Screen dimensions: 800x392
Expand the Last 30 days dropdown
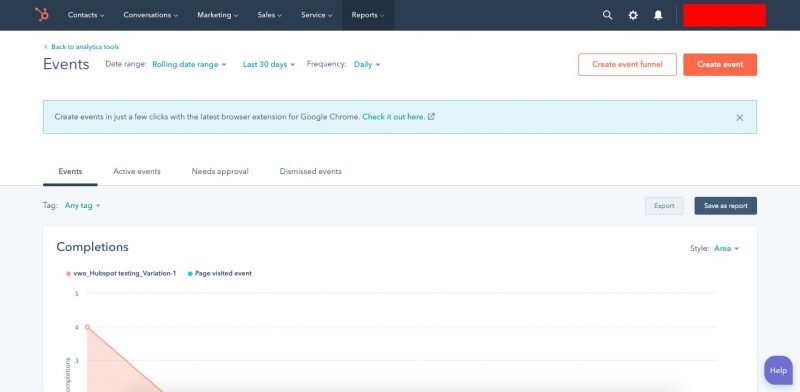[x=268, y=64]
